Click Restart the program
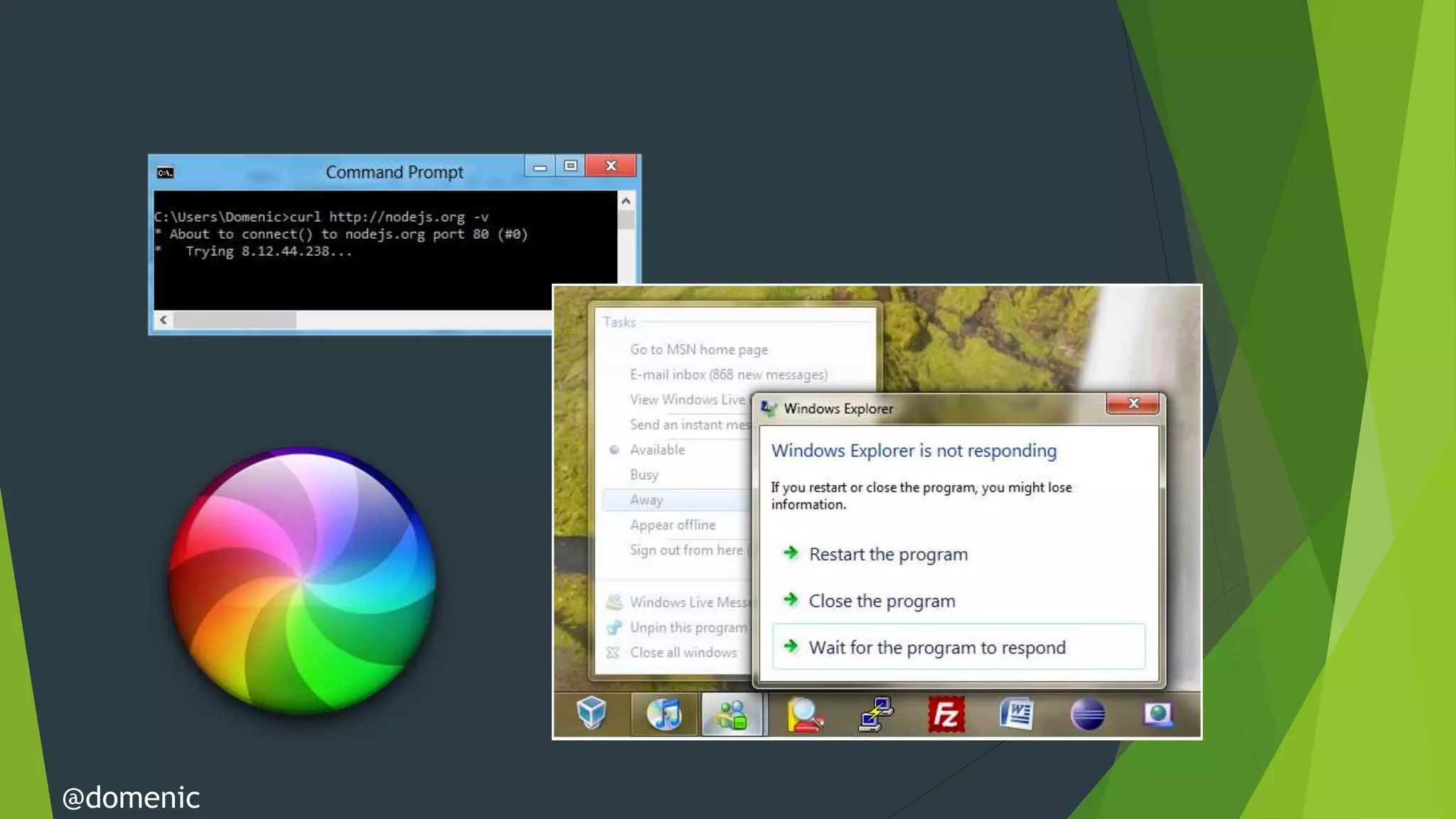 pyautogui.click(x=888, y=554)
